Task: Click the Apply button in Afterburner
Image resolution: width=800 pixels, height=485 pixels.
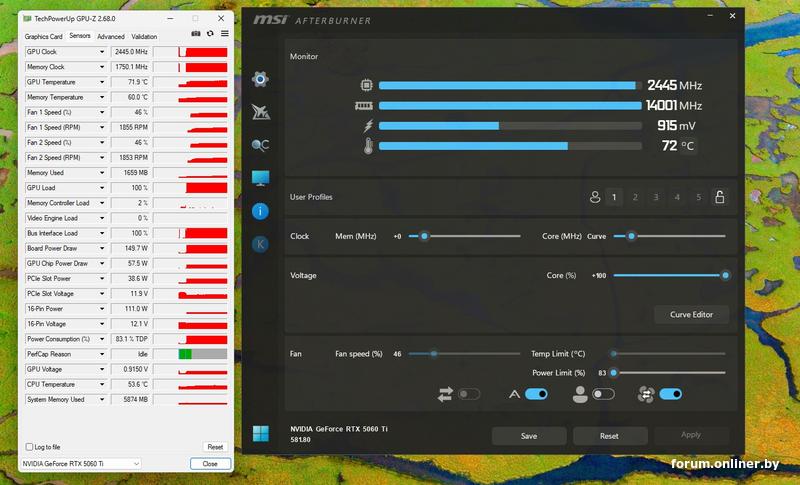Action: (x=691, y=435)
